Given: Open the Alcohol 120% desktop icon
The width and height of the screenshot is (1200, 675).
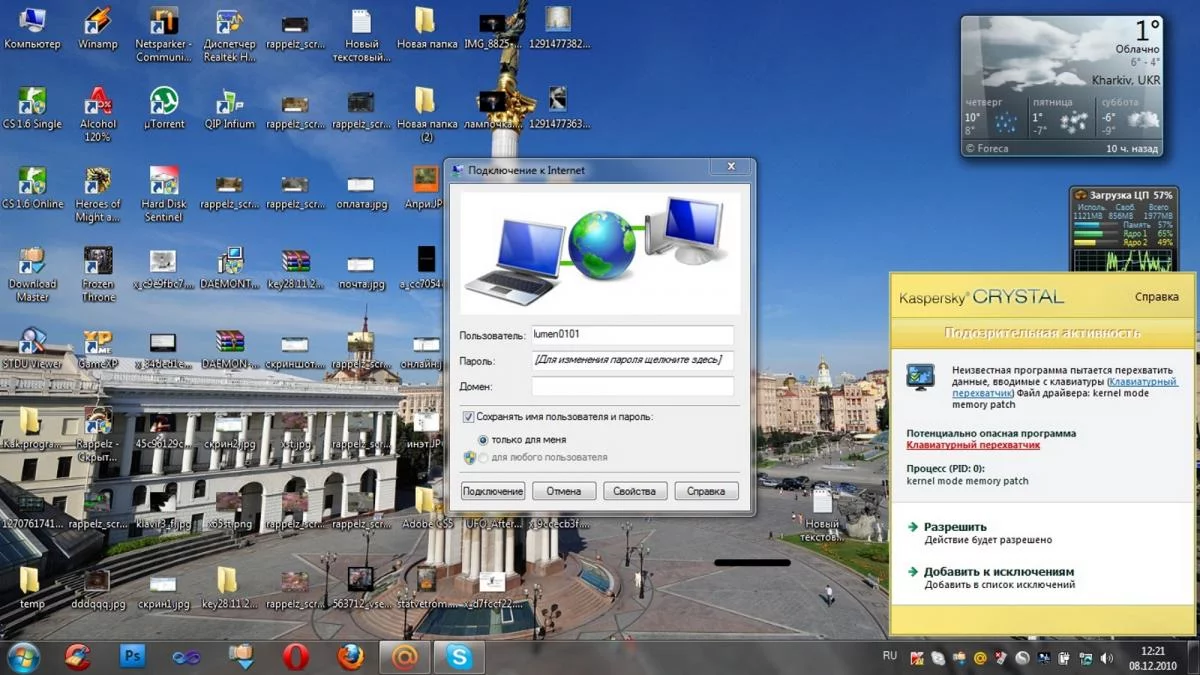Looking at the screenshot, I should pos(97,104).
